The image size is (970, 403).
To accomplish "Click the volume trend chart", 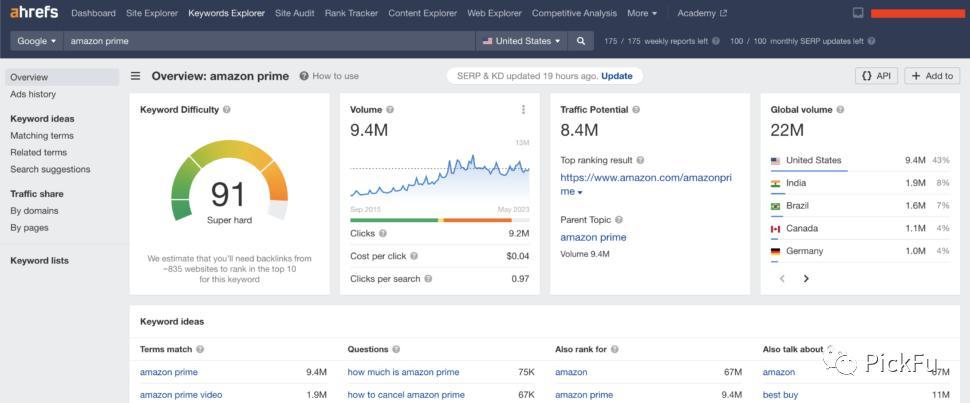I will click(440, 175).
